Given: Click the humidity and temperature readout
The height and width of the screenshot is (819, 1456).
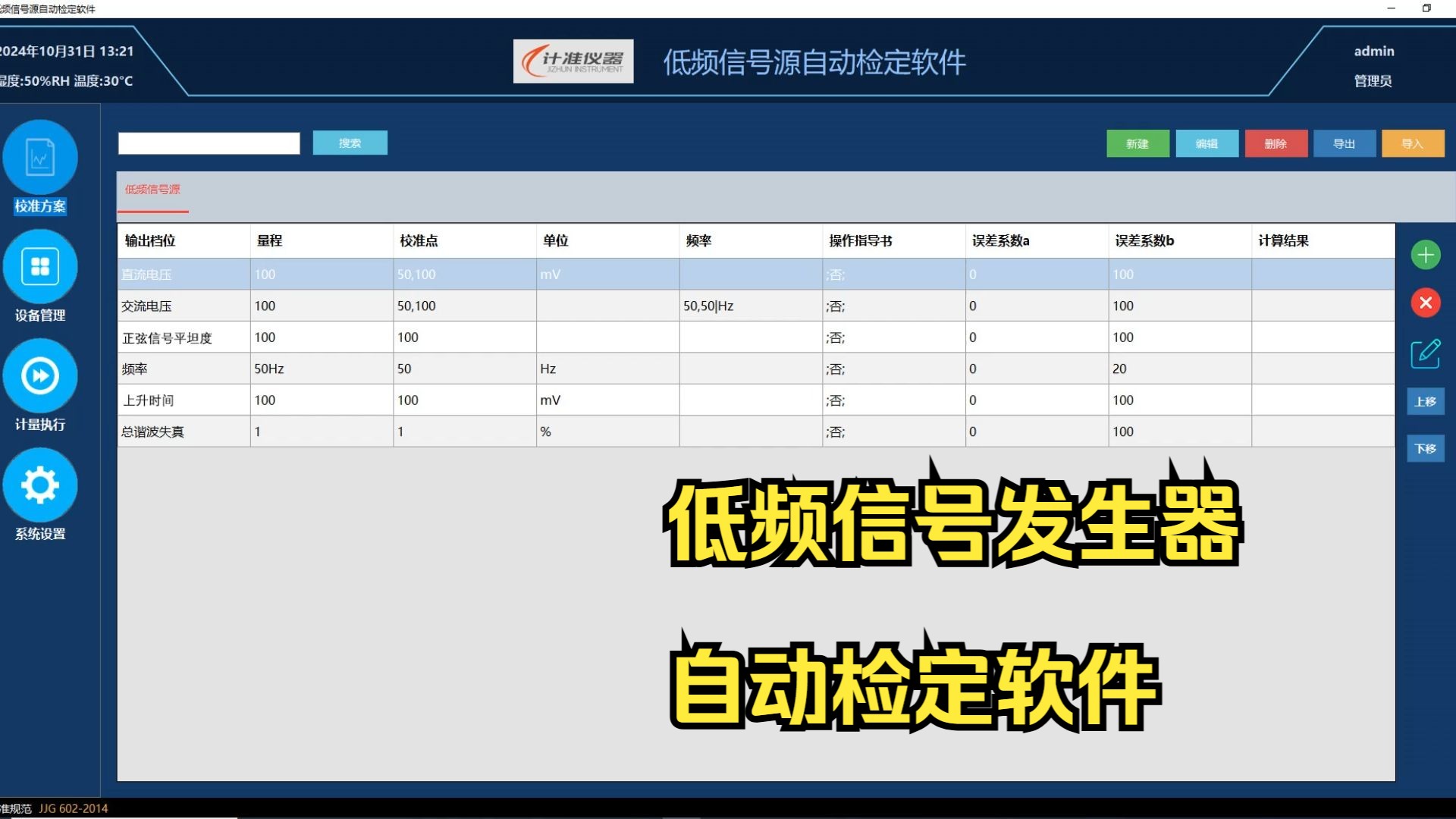Looking at the screenshot, I should 67,80.
